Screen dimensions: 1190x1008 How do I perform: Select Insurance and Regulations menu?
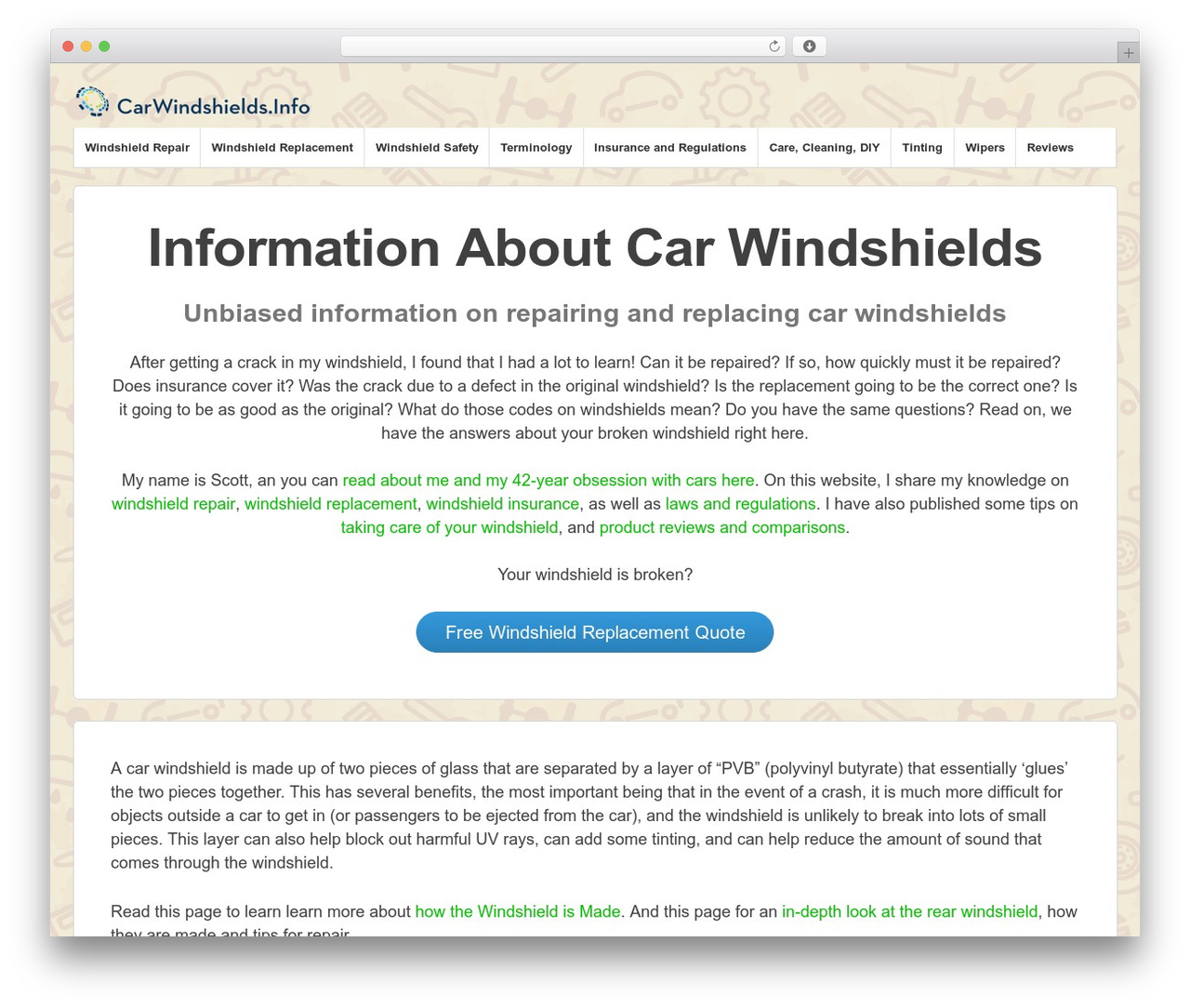pyautogui.click(x=670, y=148)
